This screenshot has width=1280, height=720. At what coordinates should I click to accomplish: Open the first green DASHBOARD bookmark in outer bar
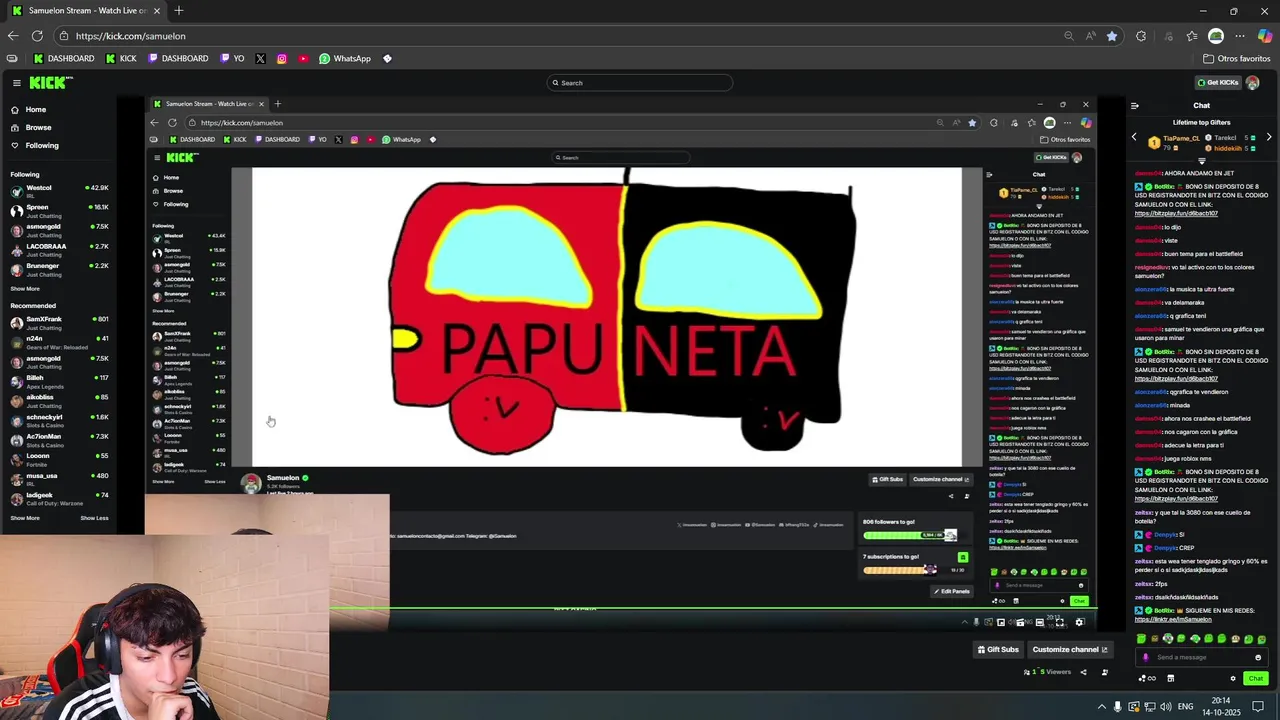click(x=64, y=59)
